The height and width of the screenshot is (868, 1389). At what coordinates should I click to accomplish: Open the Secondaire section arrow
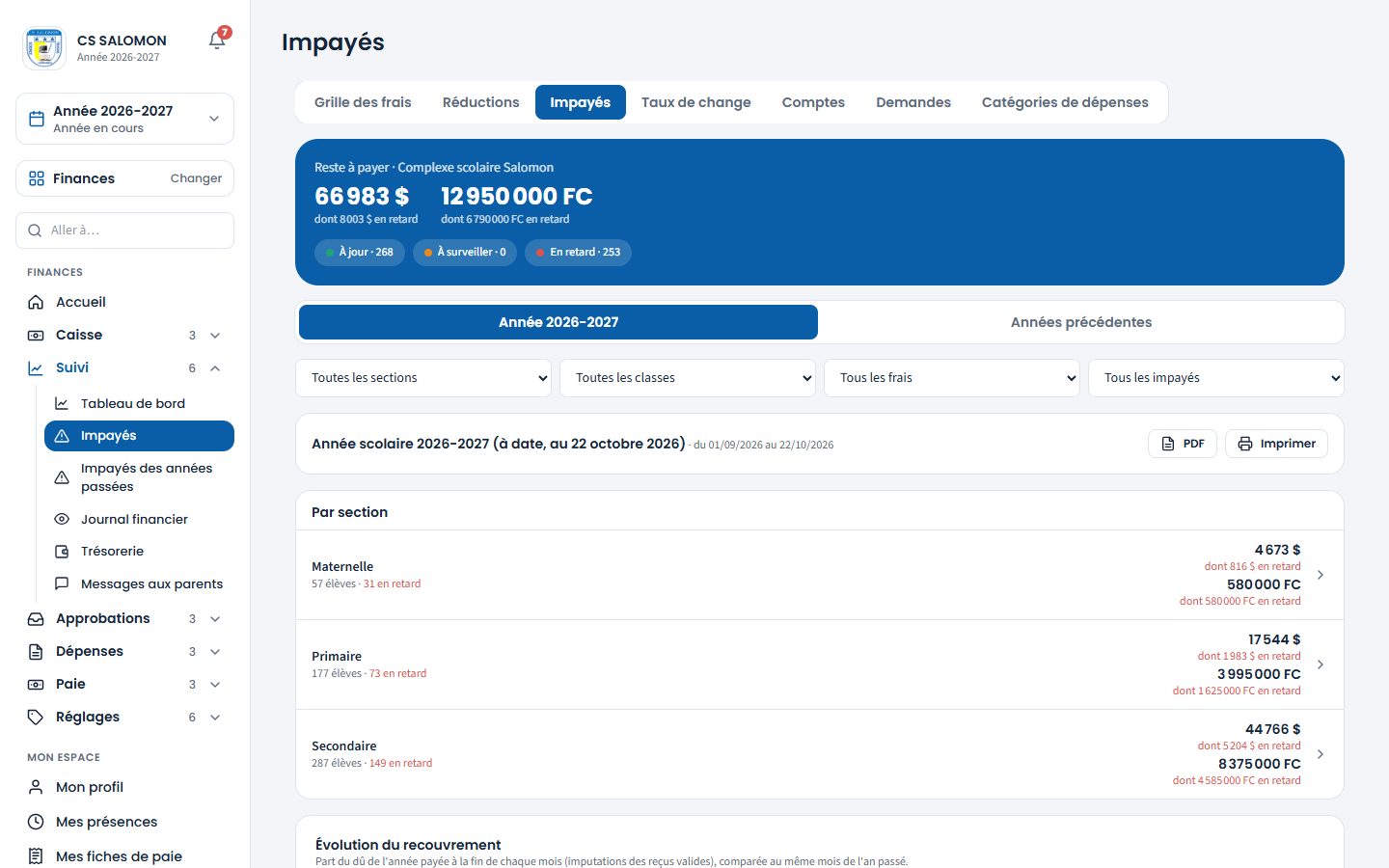pyautogui.click(x=1321, y=754)
